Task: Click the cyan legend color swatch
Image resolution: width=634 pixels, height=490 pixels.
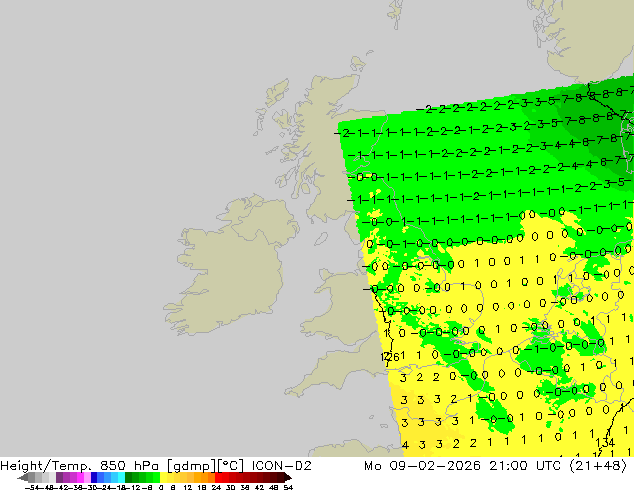Action: pos(121,477)
